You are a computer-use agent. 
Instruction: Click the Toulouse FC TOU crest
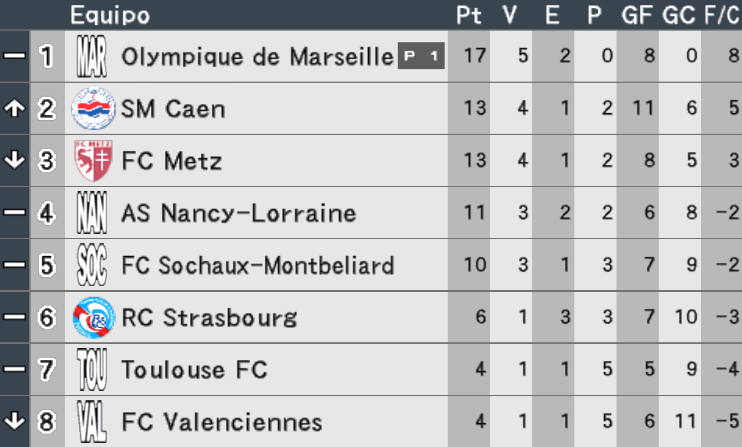click(92, 369)
